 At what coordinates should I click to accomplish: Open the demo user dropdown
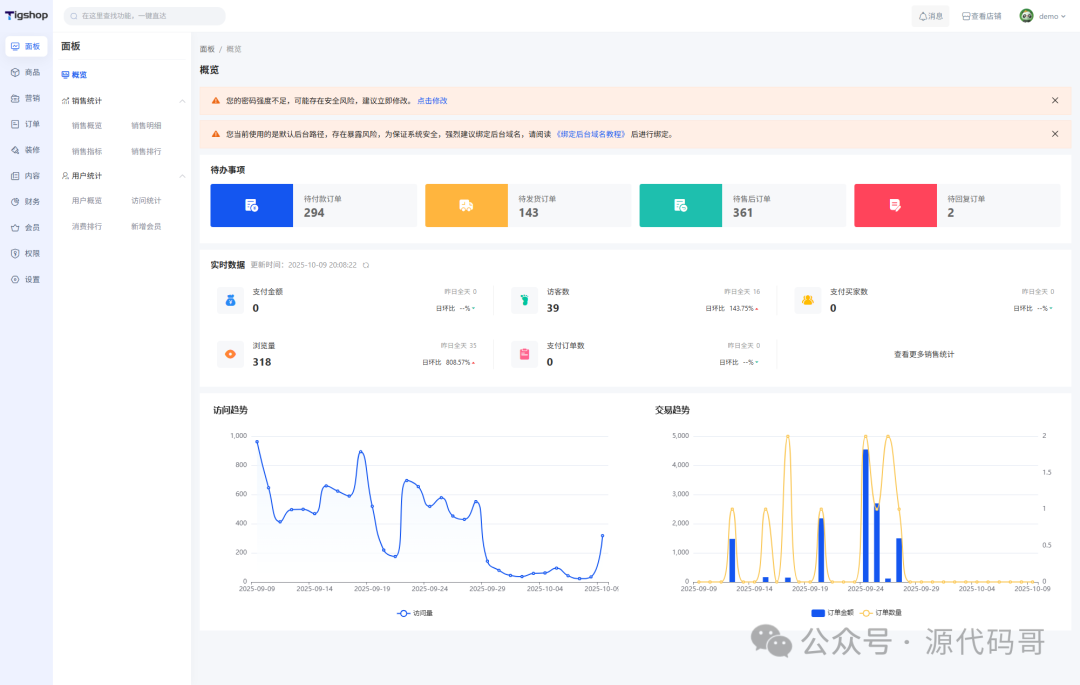tap(1042, 16)
